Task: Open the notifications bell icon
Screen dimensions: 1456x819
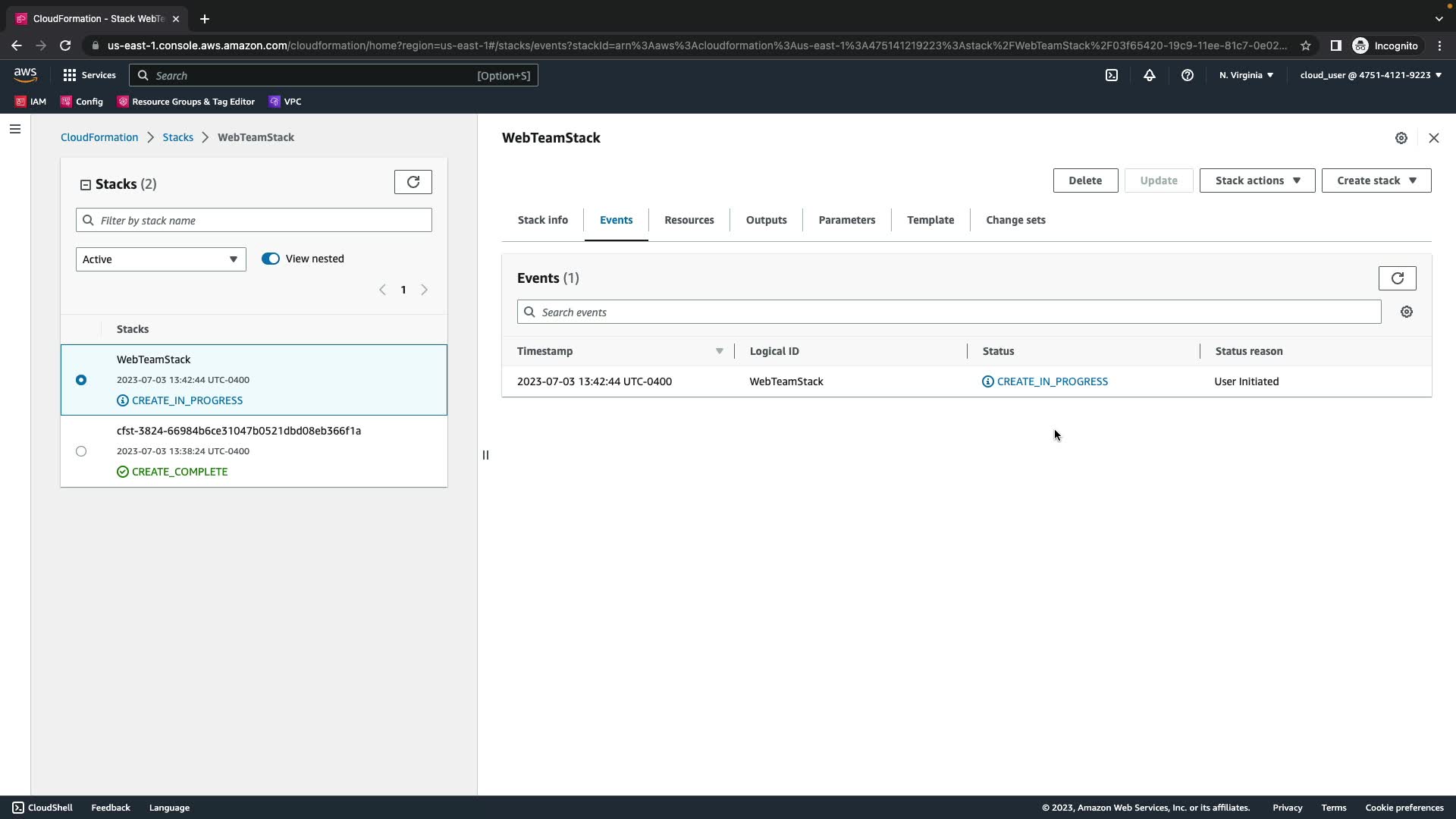Action: click(x=1149, y=75)
